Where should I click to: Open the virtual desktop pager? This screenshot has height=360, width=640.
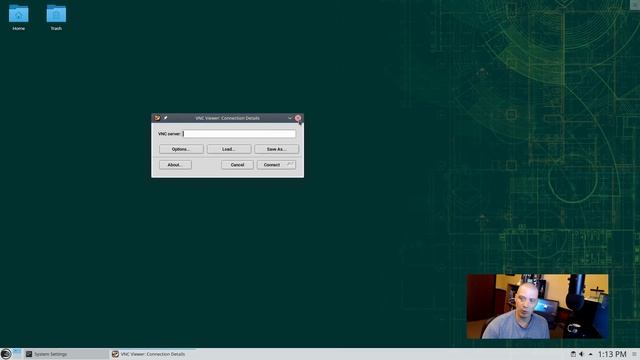click(17, 353)
